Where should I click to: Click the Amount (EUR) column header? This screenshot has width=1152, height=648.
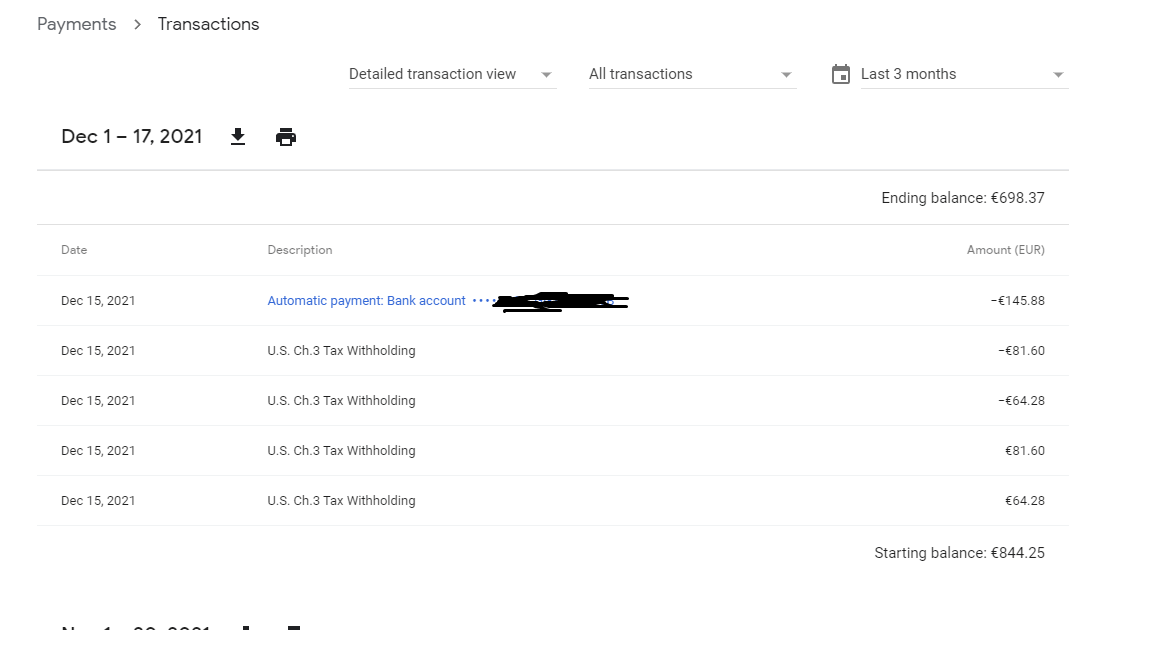(x=1005, y=250)
